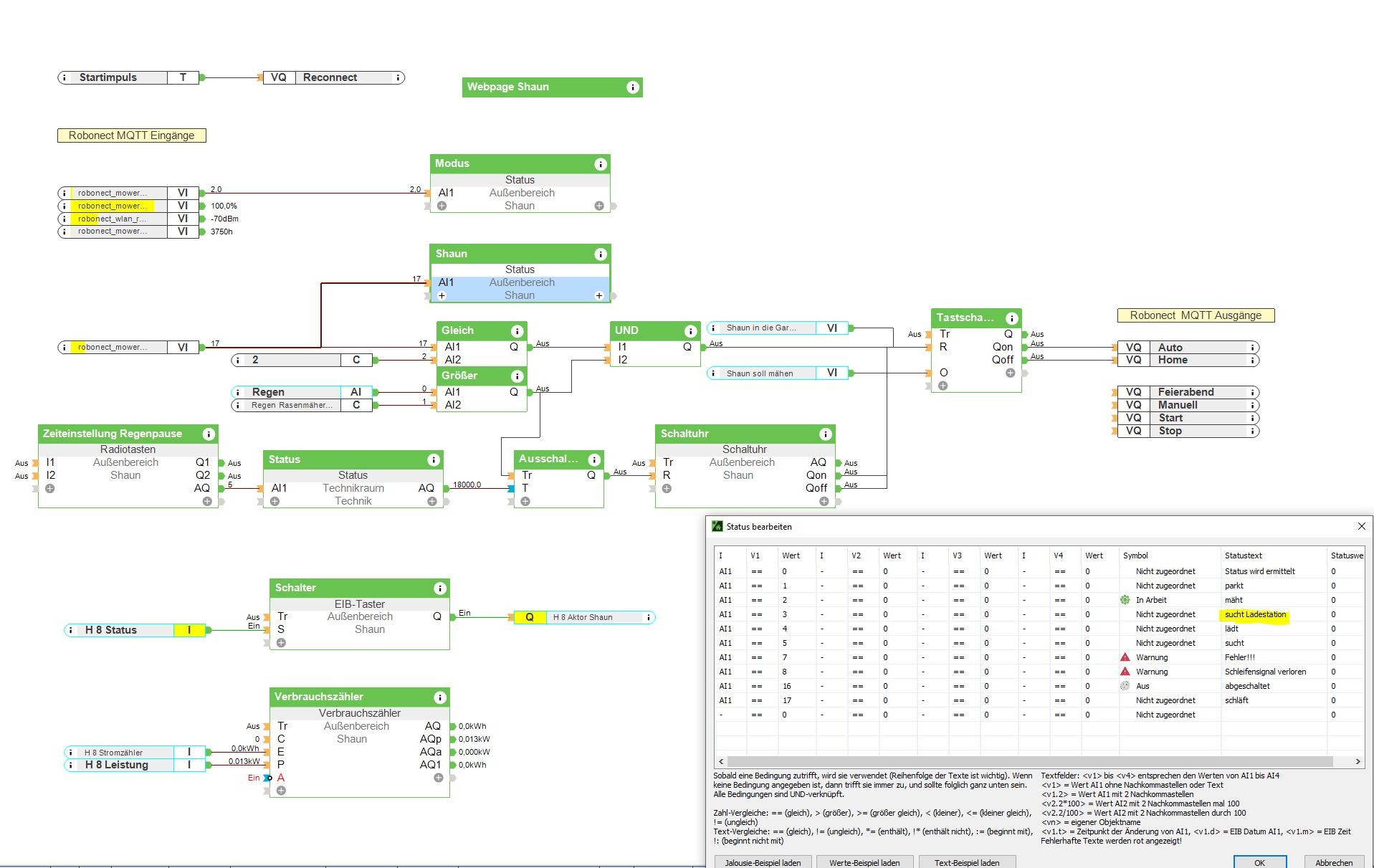Add input via plus on Ausschal... block

(x=525, y=502)
